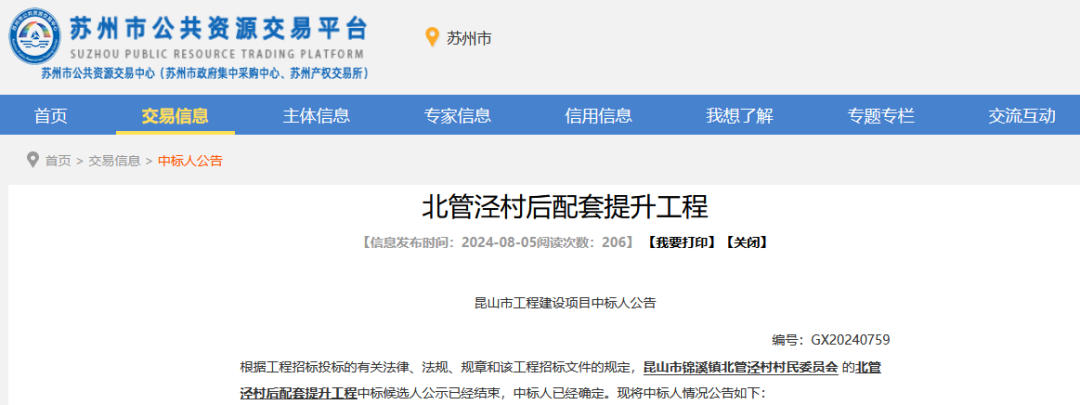Click 交易信息 breadcrumb link

point(114,161)
